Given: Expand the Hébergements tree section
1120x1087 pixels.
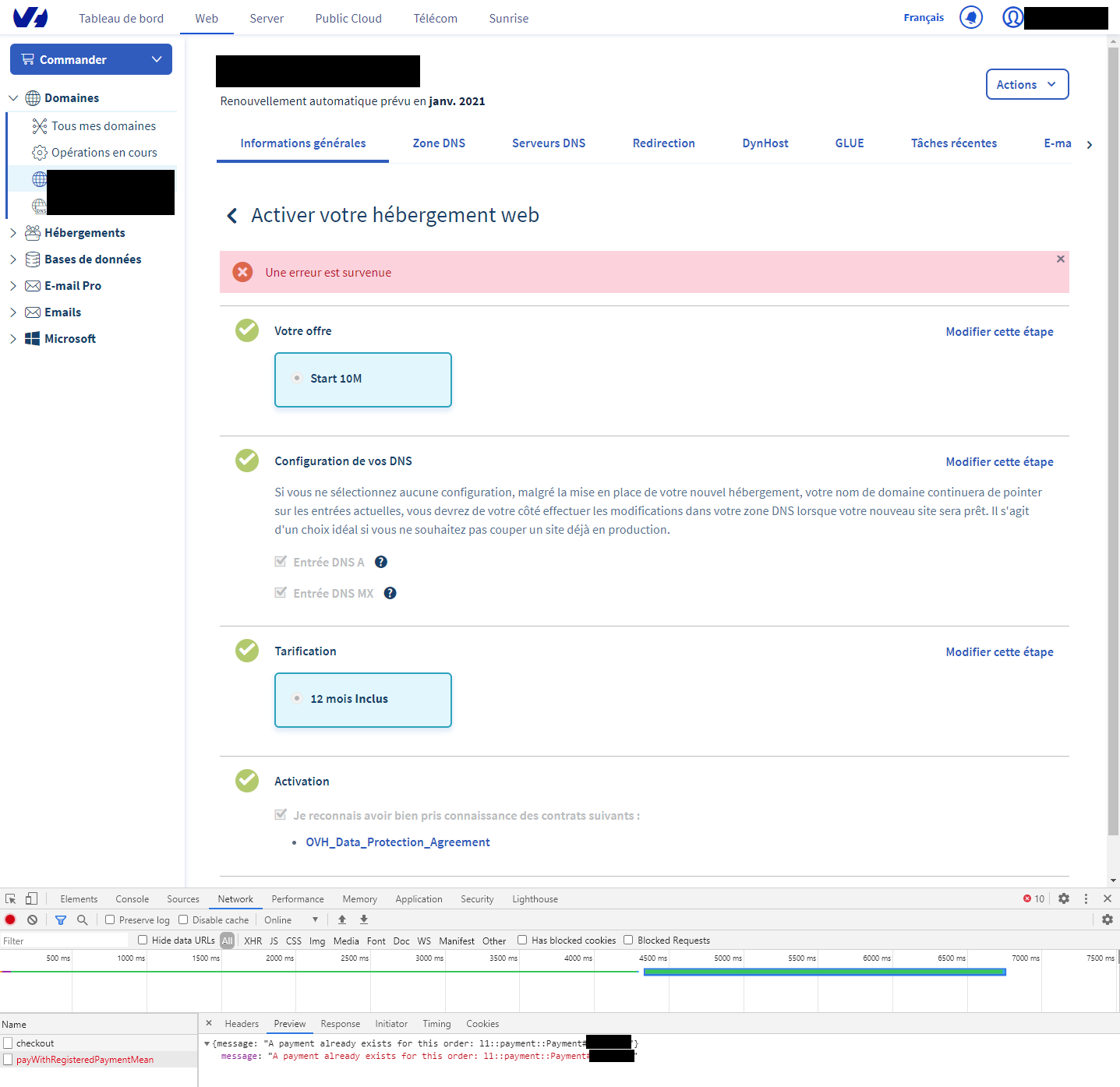Looking at the screenshot, I should click(13, 233).
